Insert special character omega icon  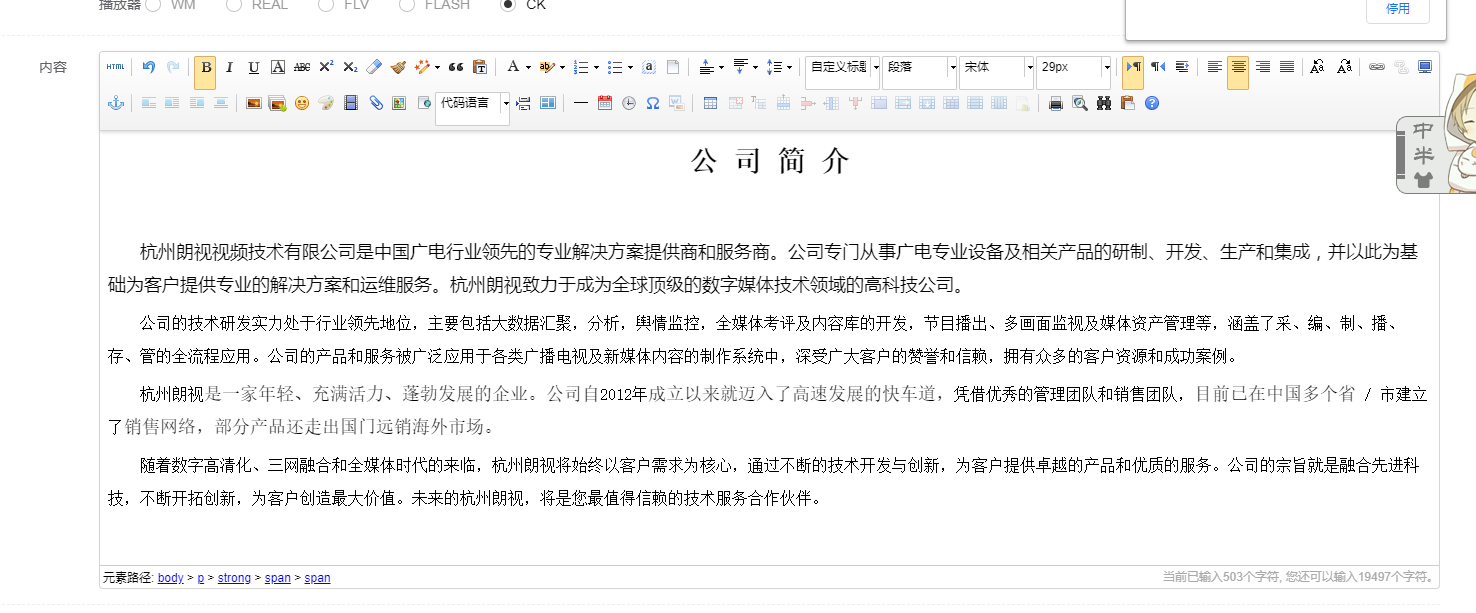coord(653,103)
